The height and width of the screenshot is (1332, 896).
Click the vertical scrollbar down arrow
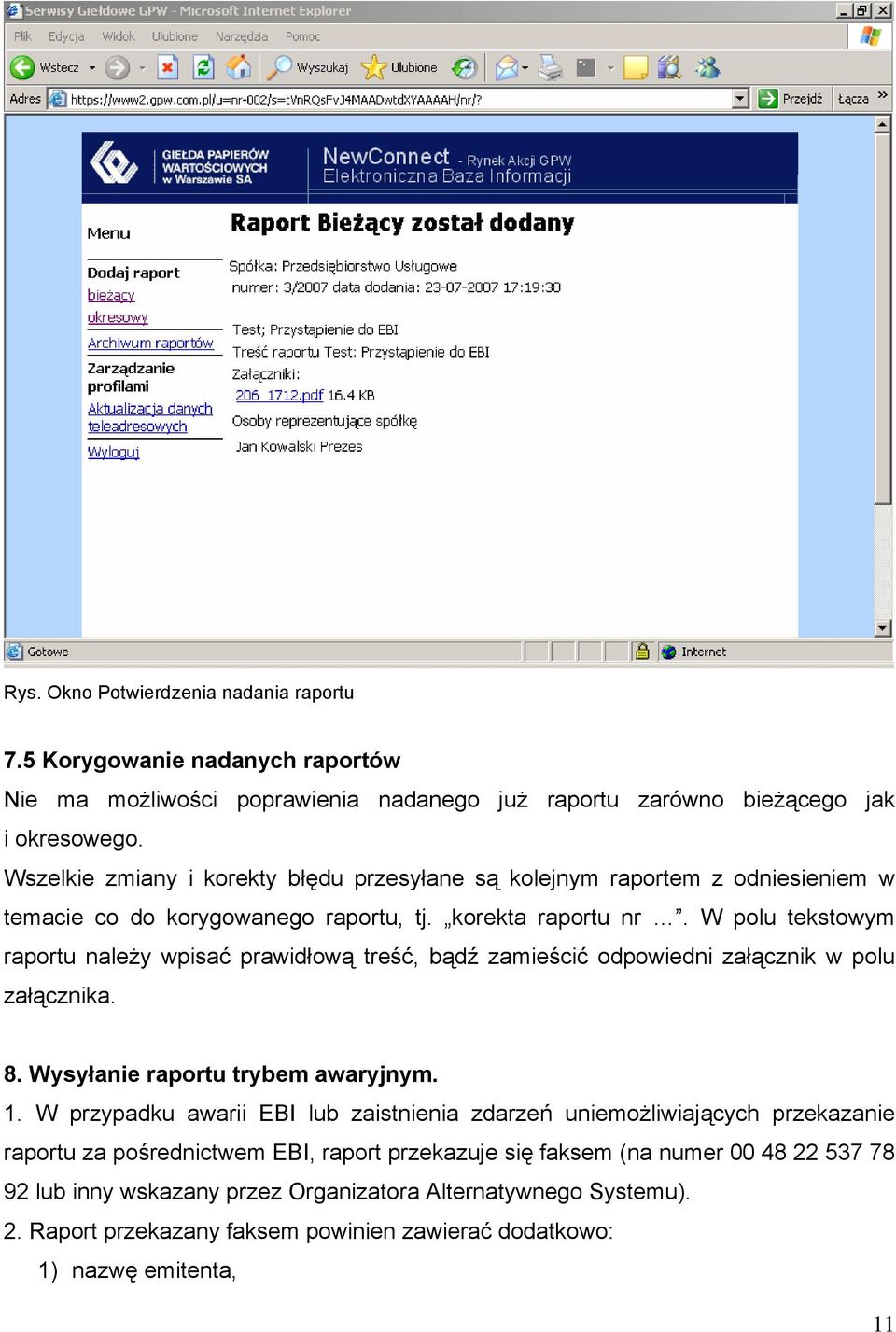click(883, 628)
